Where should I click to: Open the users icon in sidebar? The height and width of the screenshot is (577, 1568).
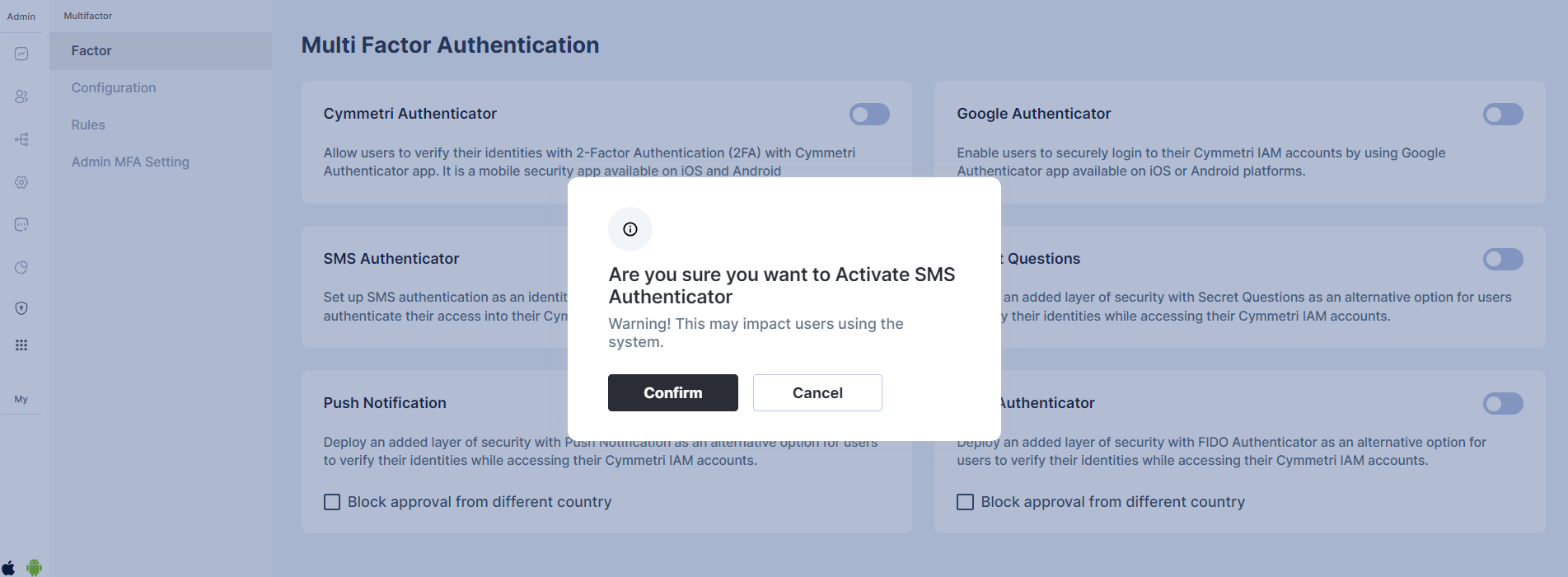[x=21, y=96]
